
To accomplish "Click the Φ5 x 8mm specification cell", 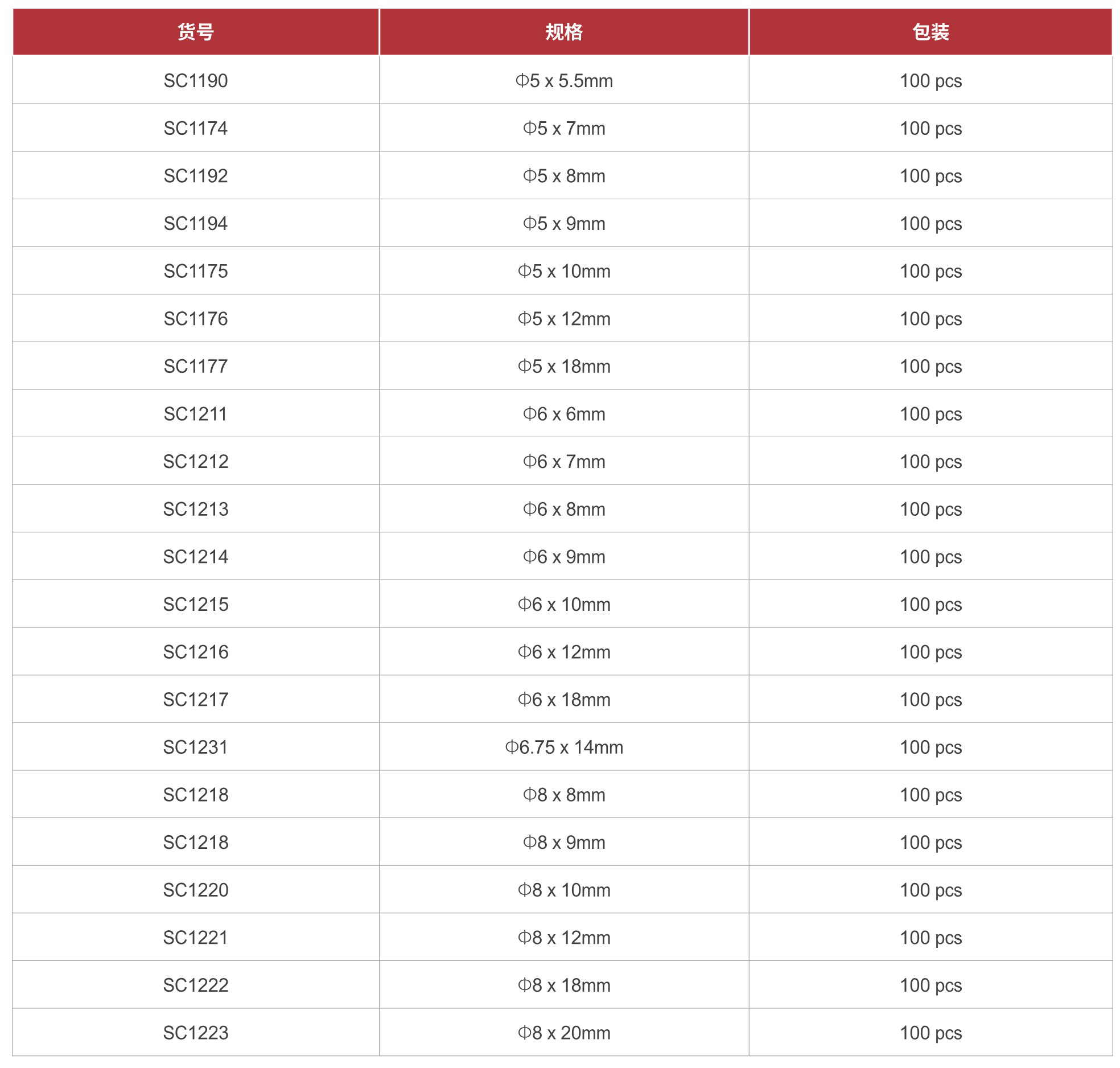I will pyautogui.click(x=563, y=176).
